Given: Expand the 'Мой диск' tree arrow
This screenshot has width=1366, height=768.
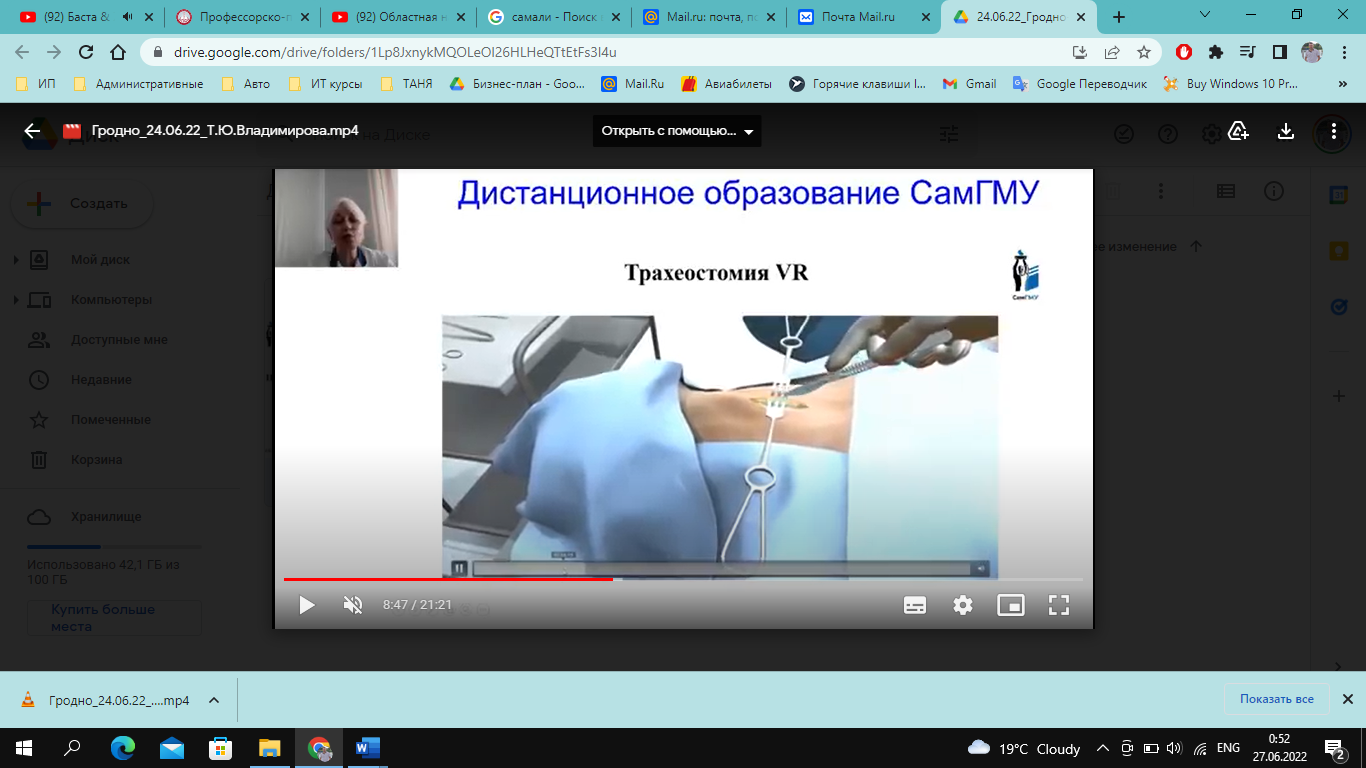Looking at the screenshot, I should click(x=15, y=260).
